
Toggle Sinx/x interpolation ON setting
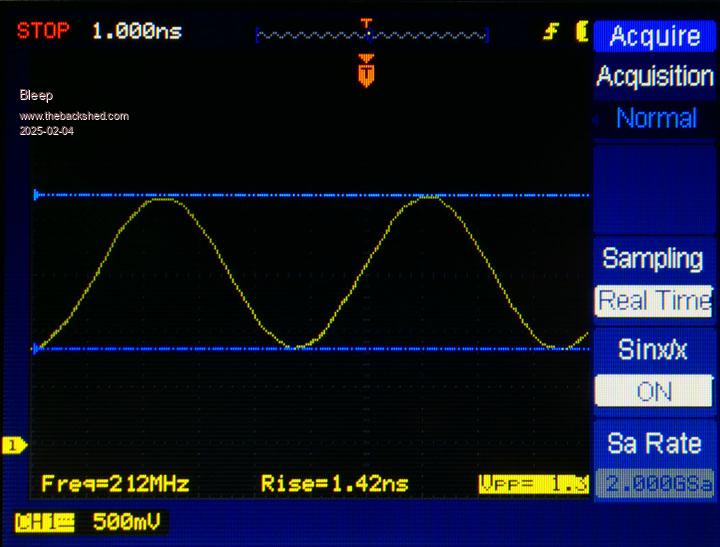tap(654, 391)
